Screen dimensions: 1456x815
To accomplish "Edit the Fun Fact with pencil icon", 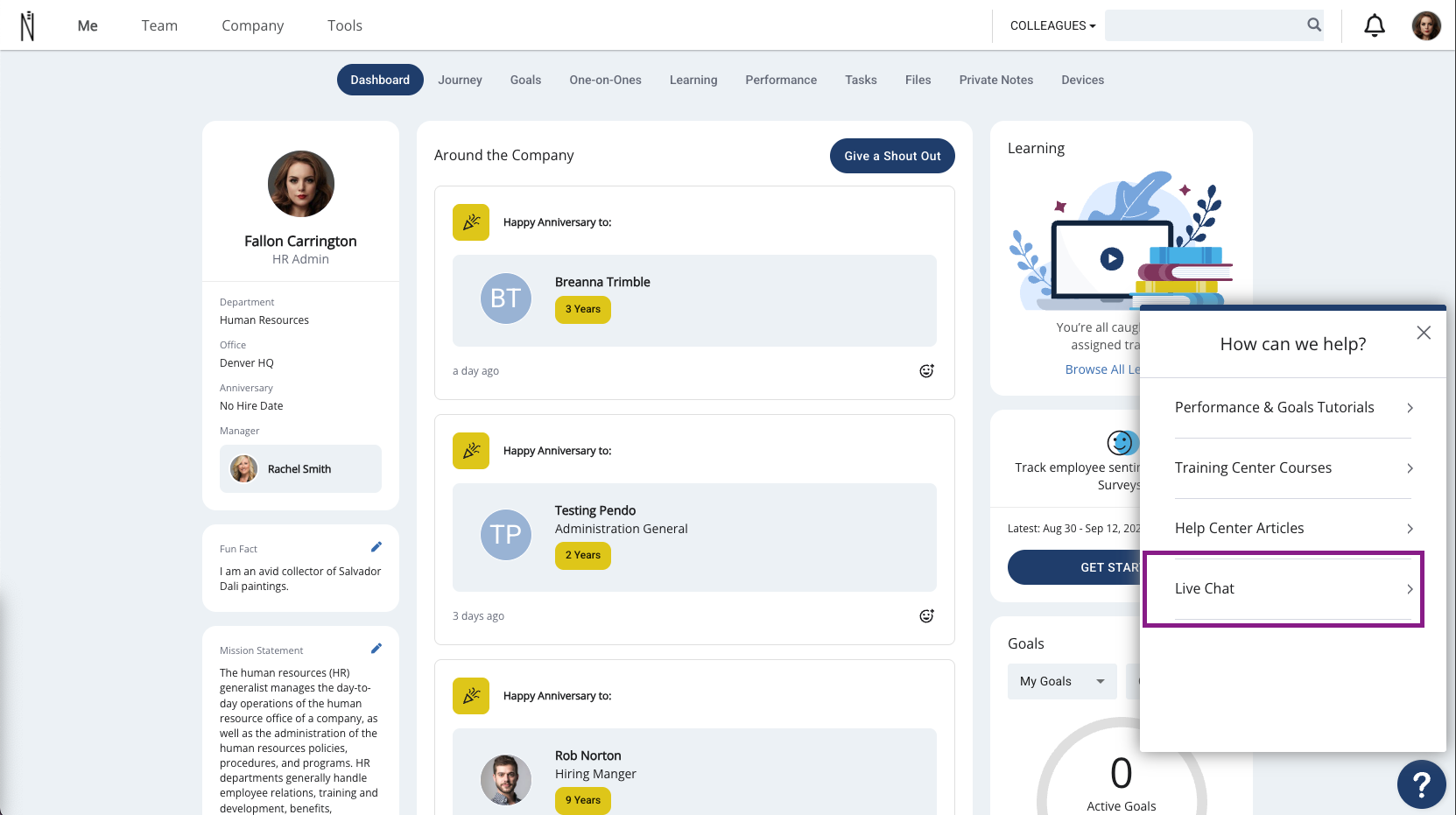I will point(376,547).
